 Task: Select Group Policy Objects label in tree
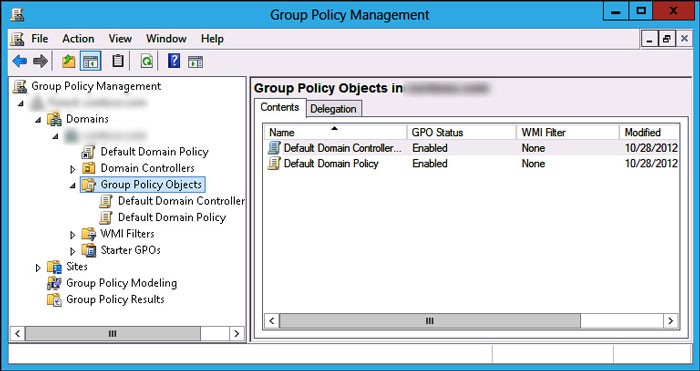point(151,184)
